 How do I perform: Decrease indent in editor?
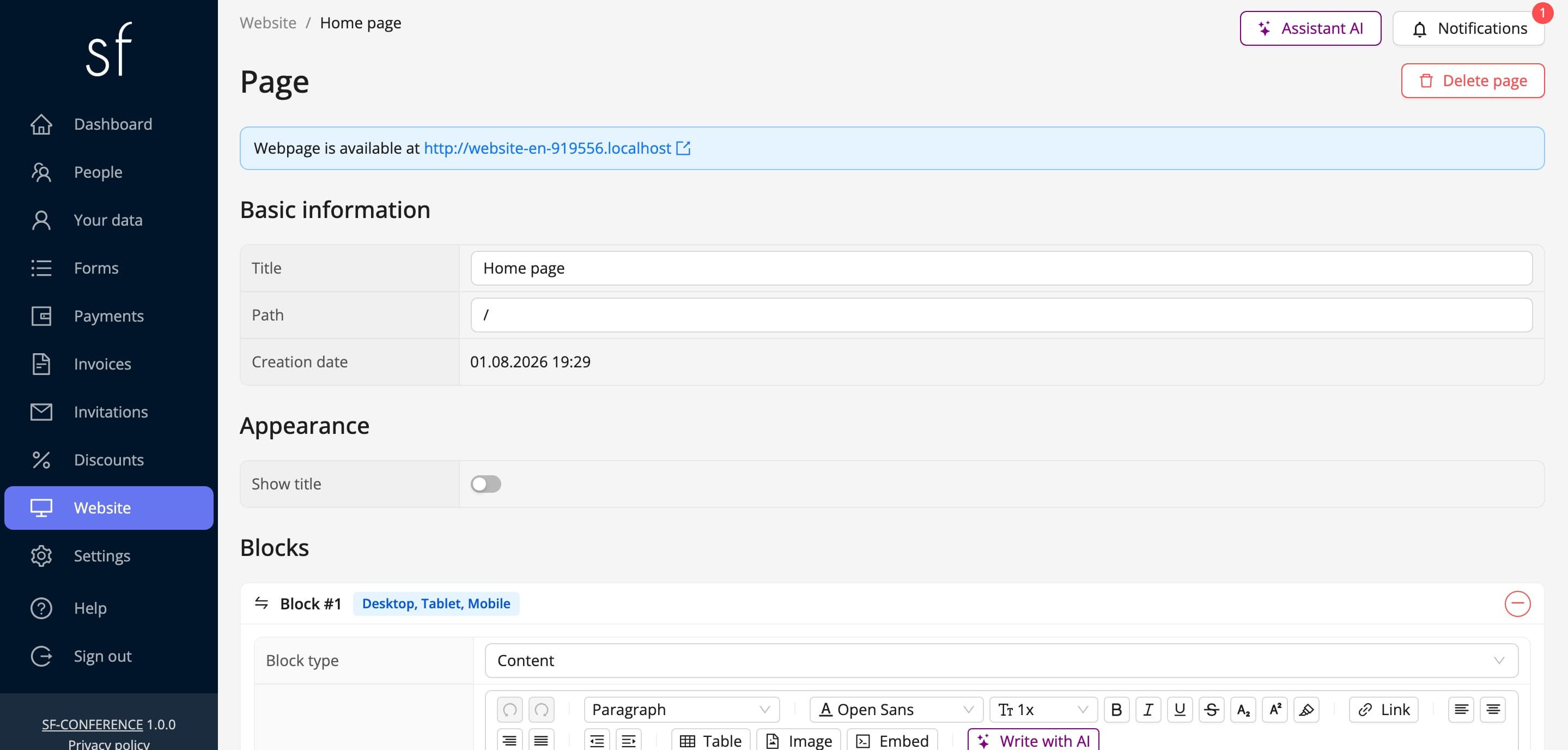pyautogui.click(x=597, y=740)
